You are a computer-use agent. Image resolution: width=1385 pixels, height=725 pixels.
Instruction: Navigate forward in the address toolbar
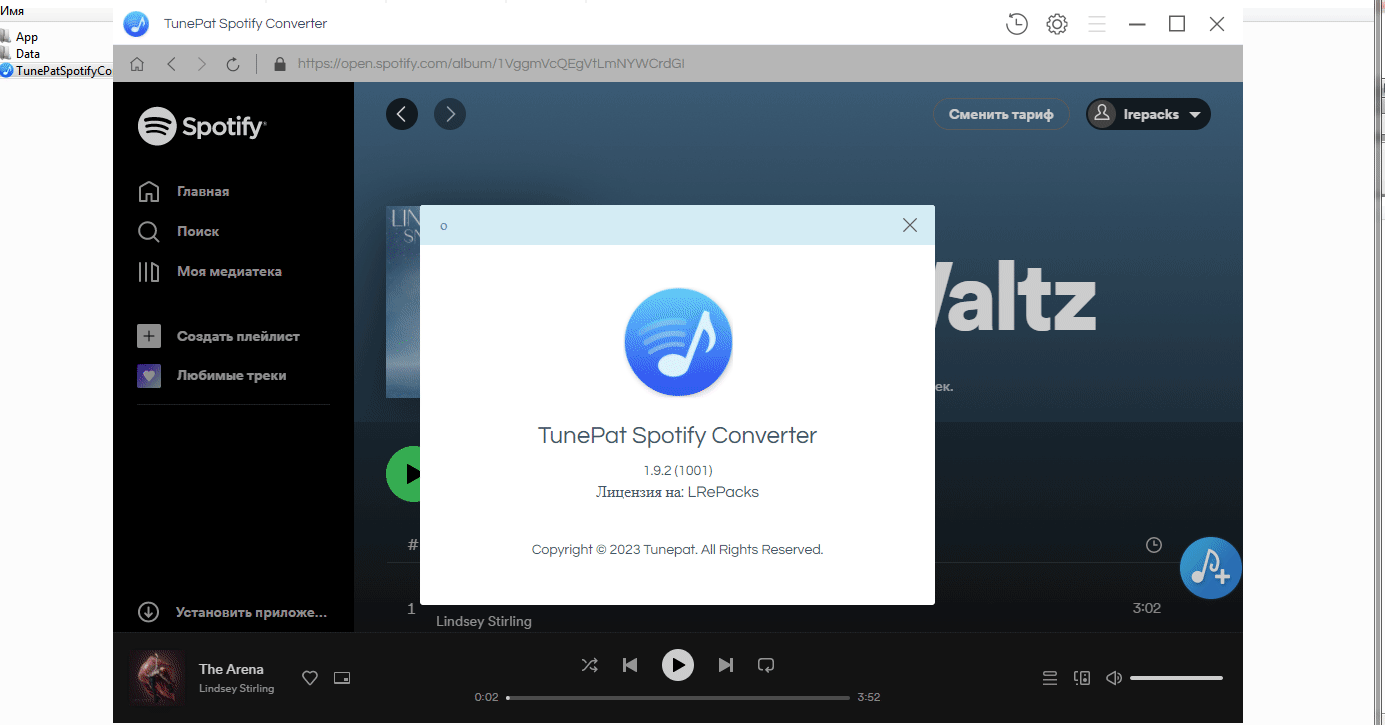[x=202, y=64]
